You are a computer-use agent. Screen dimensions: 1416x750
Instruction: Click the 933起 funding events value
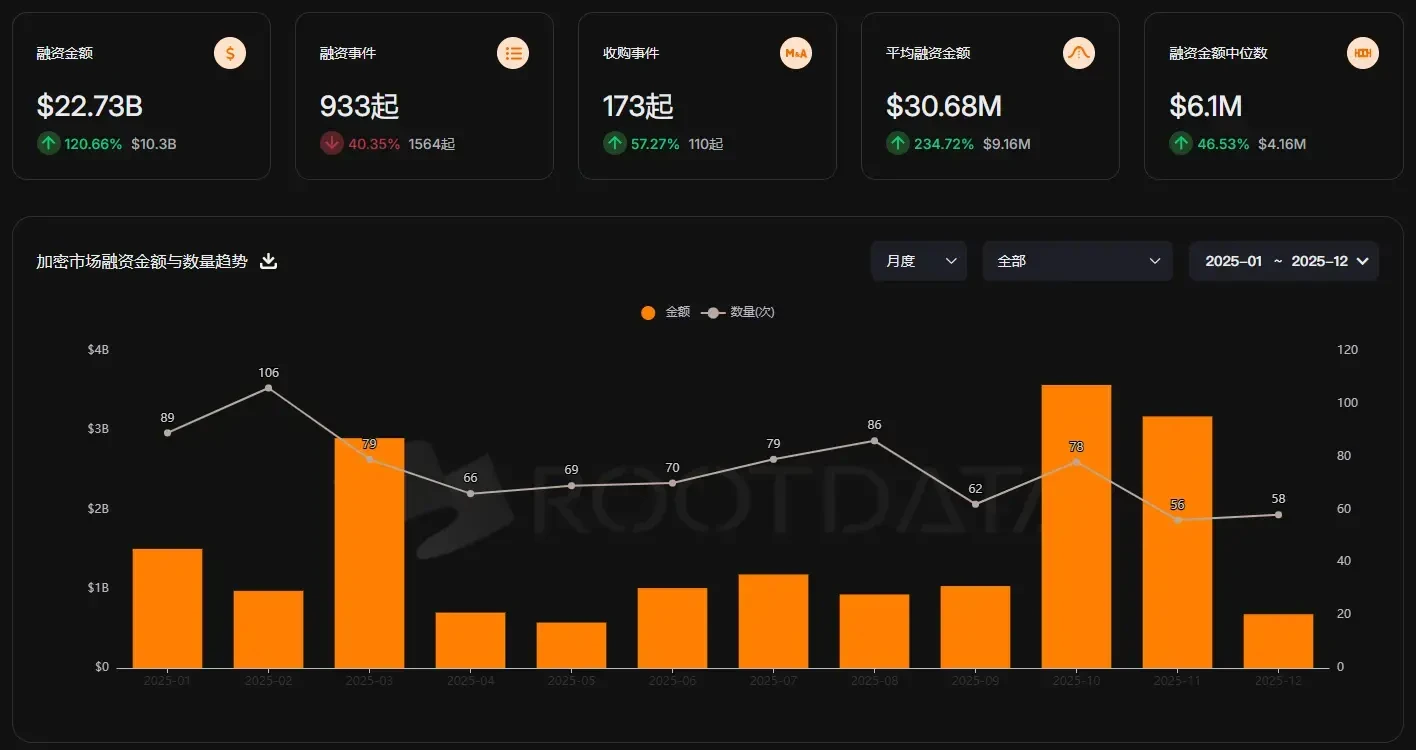tap(359, 104)
